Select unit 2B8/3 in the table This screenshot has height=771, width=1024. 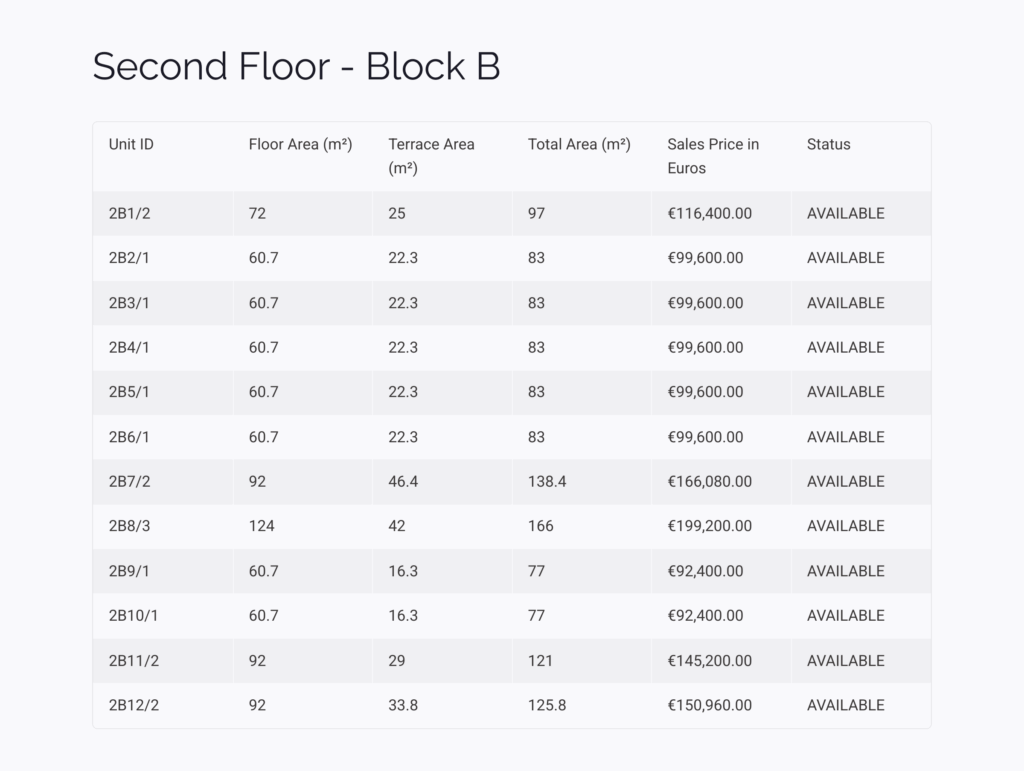click(x=129, y=526)
